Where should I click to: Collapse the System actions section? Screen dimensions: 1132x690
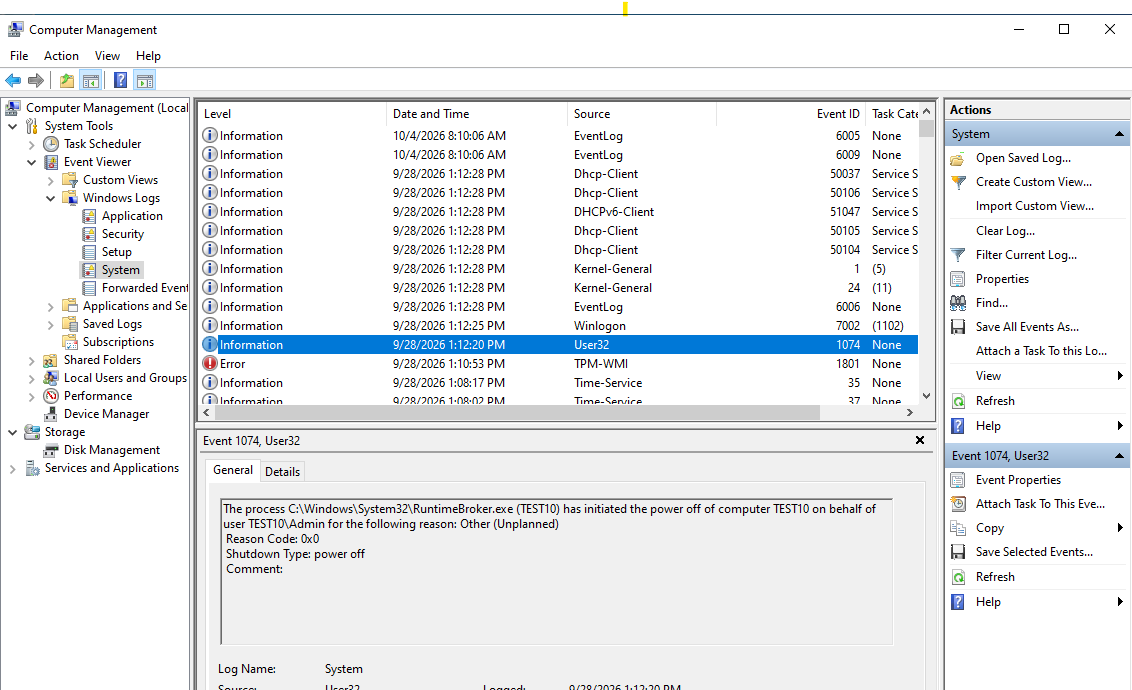coord(1119,134)
